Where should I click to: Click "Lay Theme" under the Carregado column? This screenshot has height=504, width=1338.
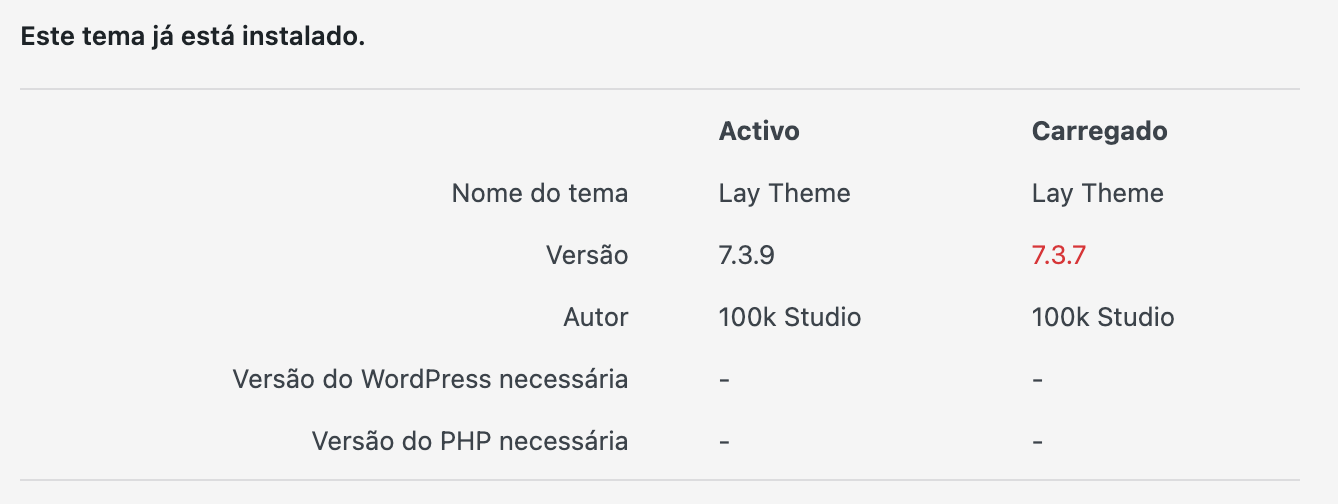1097,193
